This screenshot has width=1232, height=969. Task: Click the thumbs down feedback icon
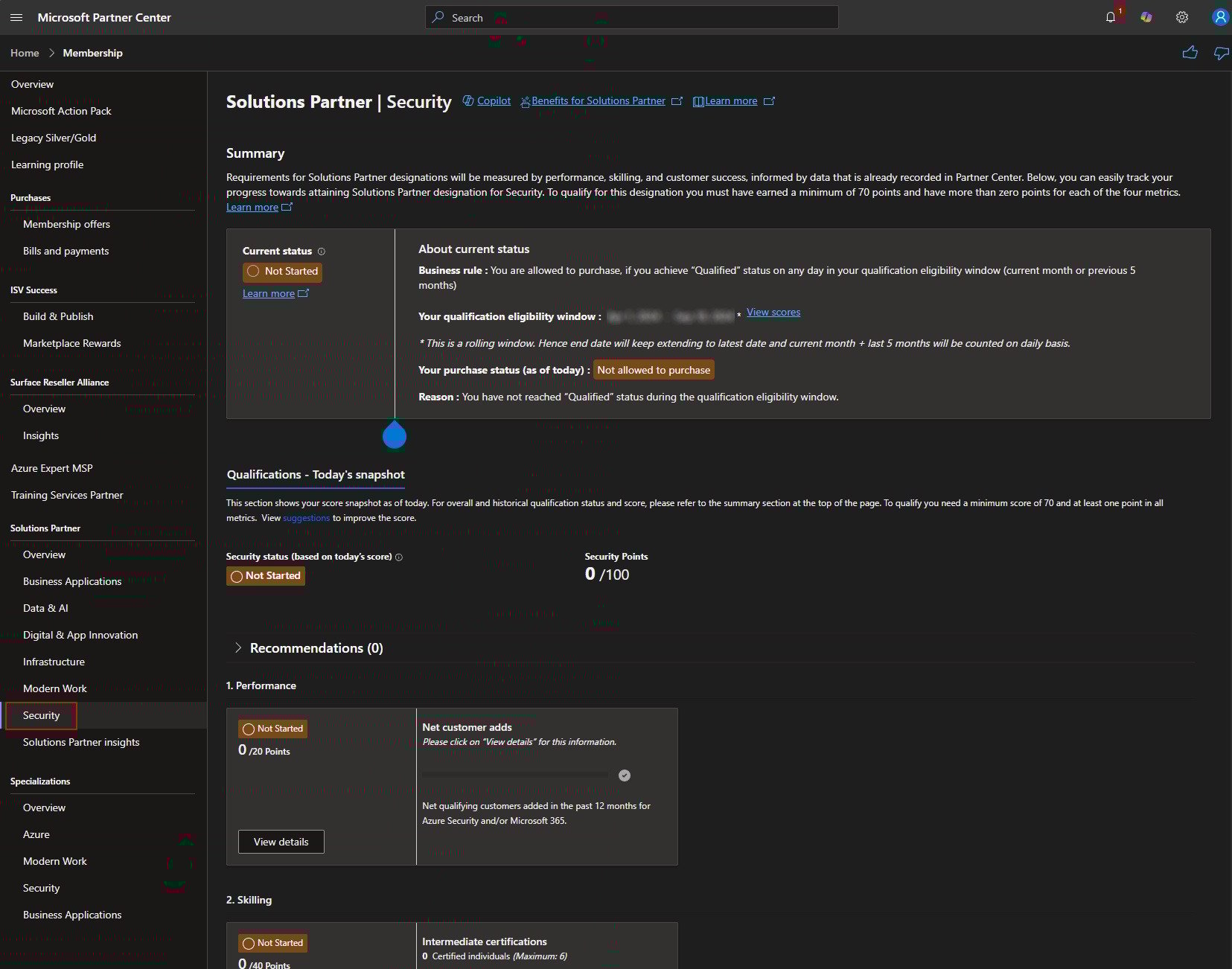click(x=1222, y=52)
